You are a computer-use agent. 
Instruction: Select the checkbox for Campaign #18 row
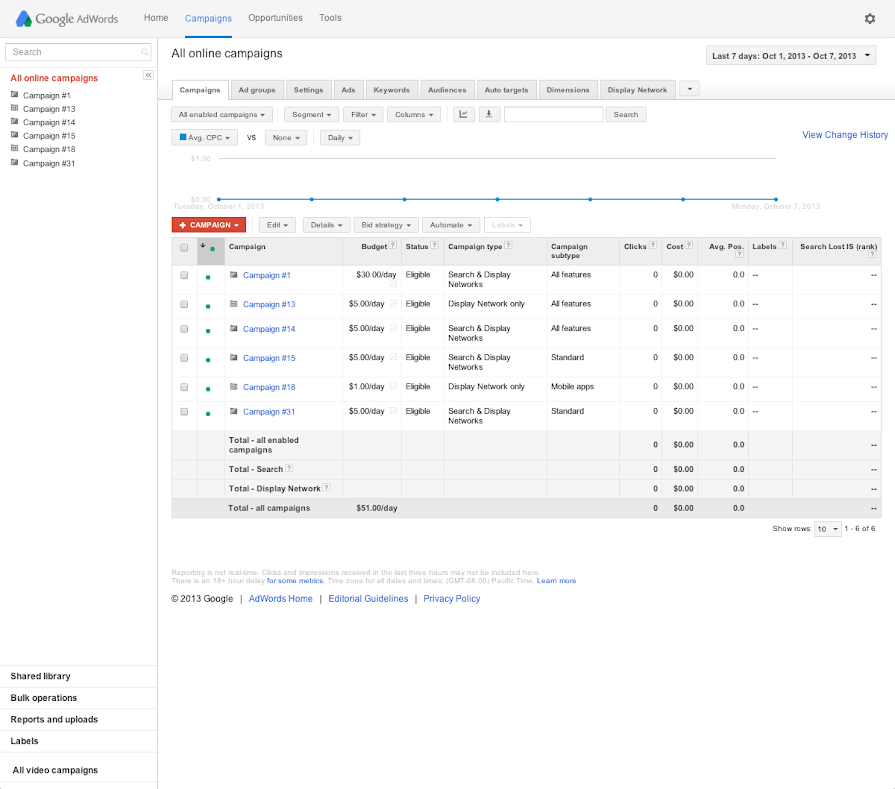pos(184,387)
